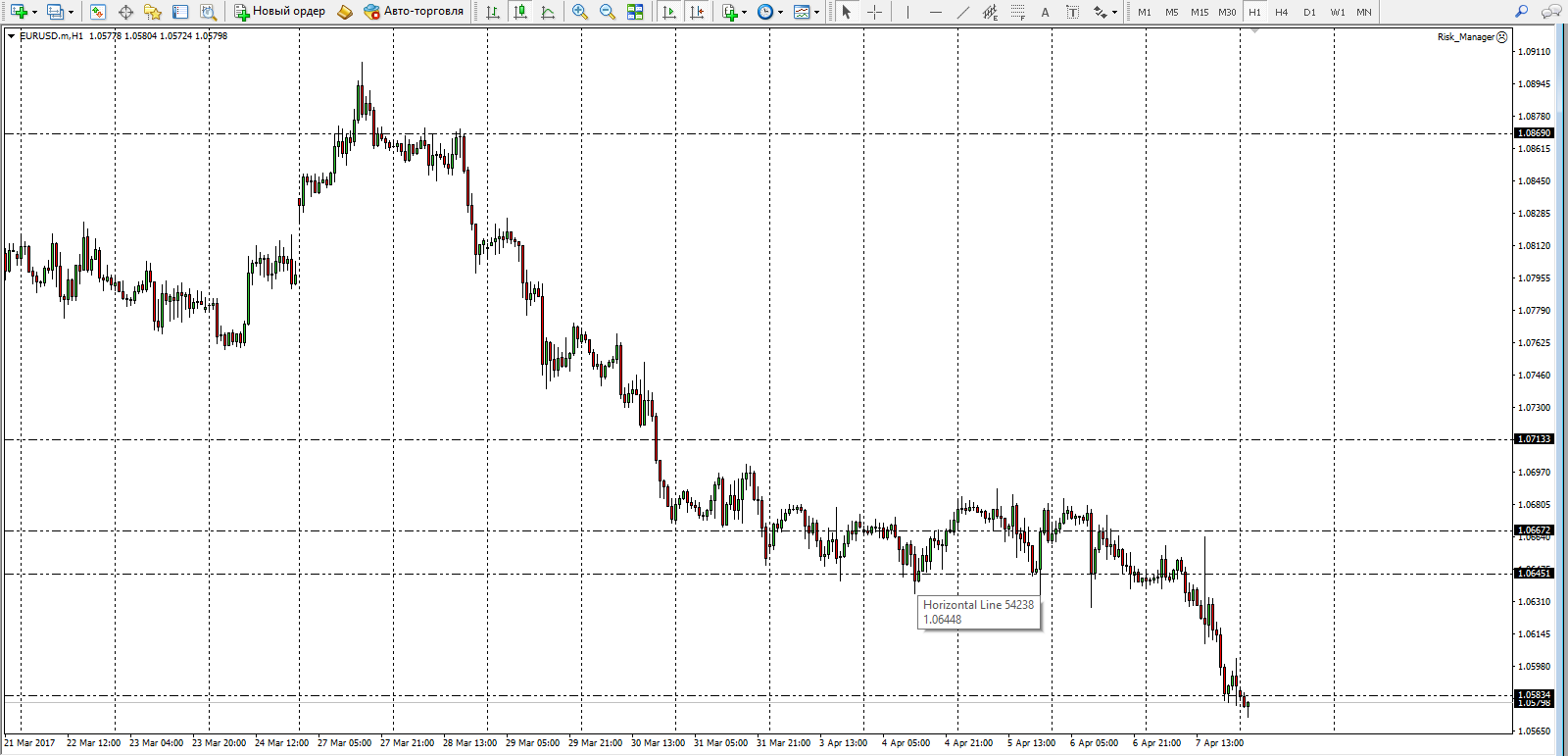Screen dimensions: 1568x756
Task: Switch to the W1 timeframe
Action: (x=1338, y=12)
